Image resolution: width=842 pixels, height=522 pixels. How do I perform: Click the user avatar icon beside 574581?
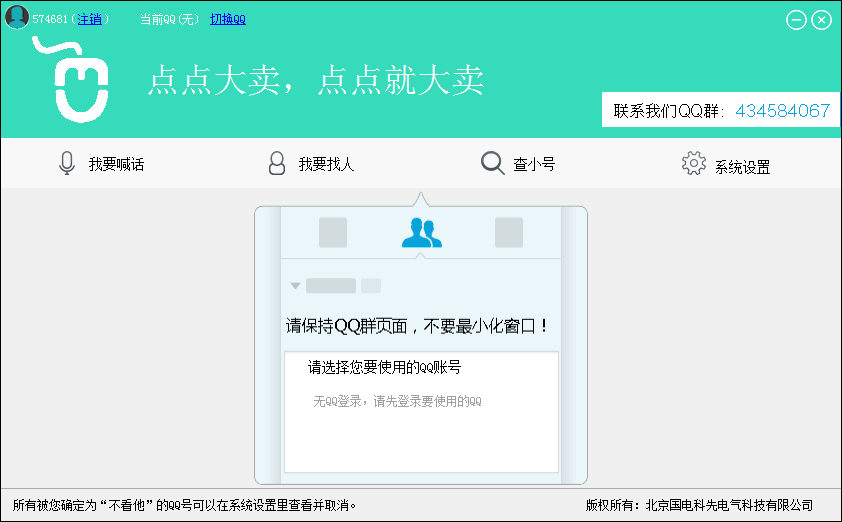click(17, 18)
